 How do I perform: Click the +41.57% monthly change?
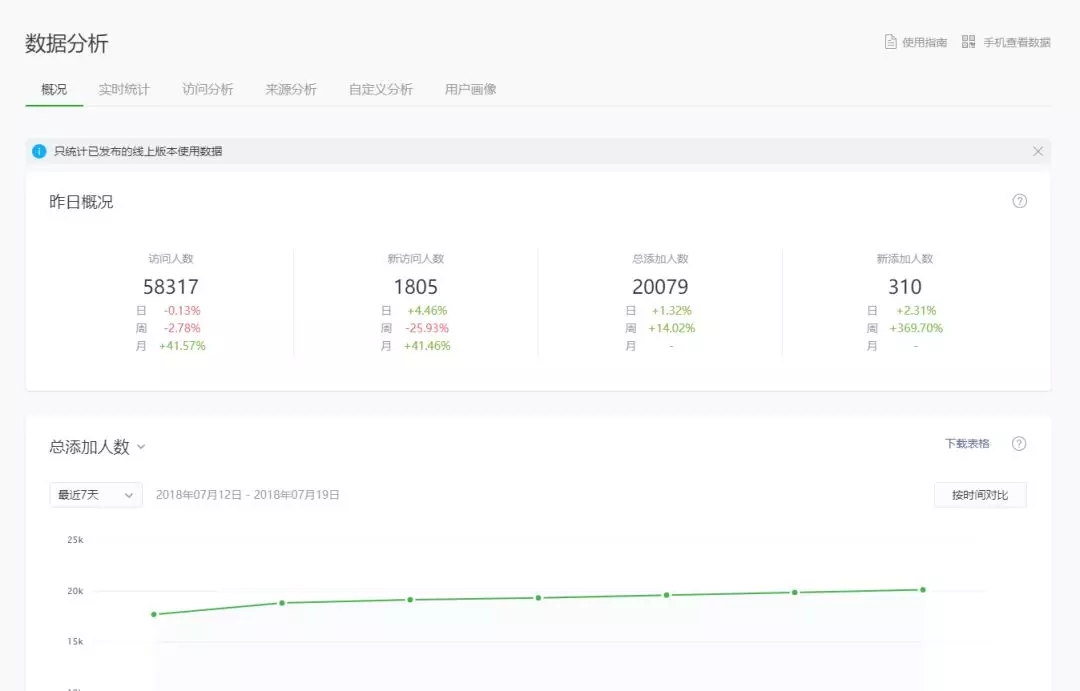coord(182,346)
